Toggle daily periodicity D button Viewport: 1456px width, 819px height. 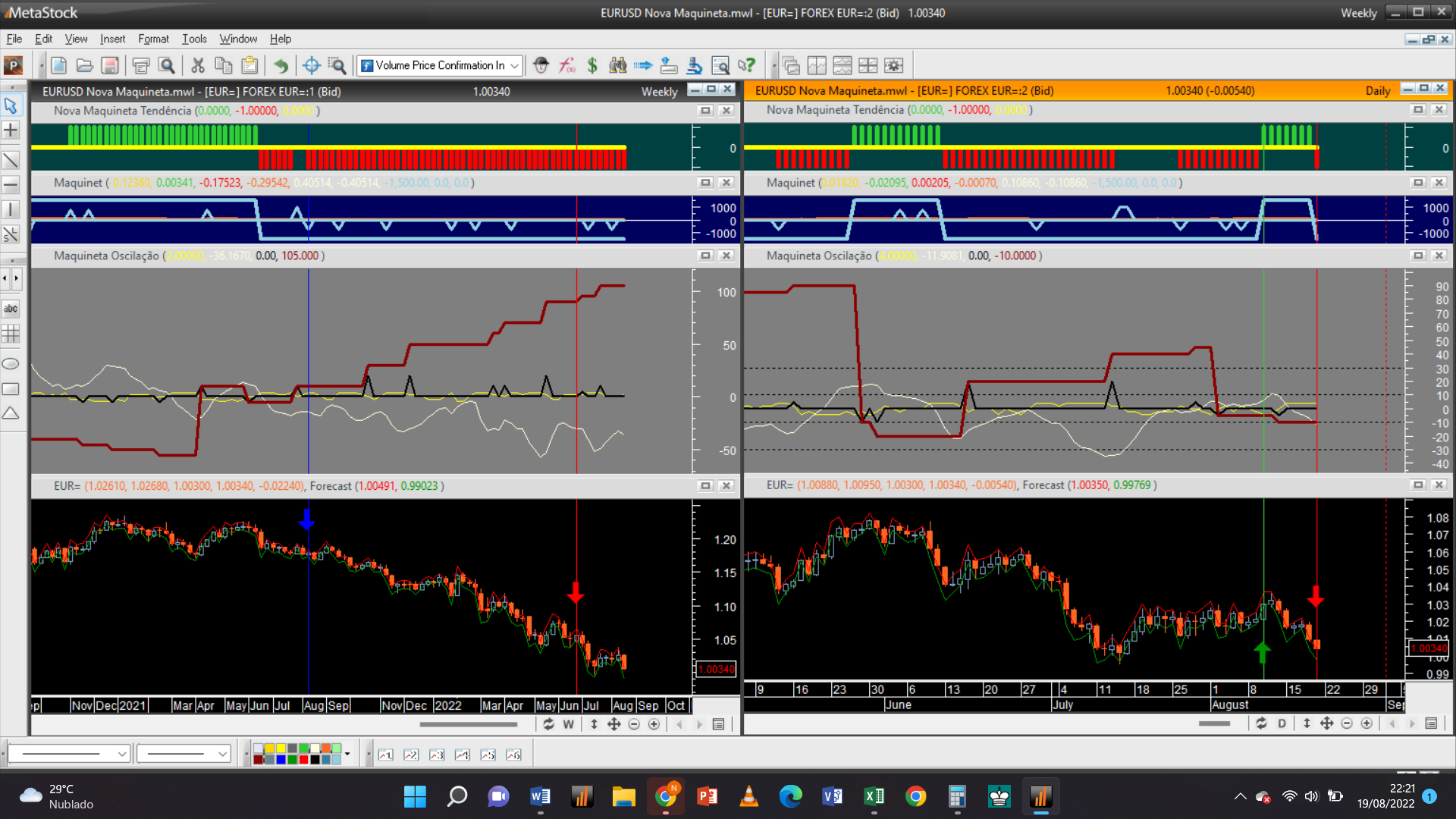1282,723
